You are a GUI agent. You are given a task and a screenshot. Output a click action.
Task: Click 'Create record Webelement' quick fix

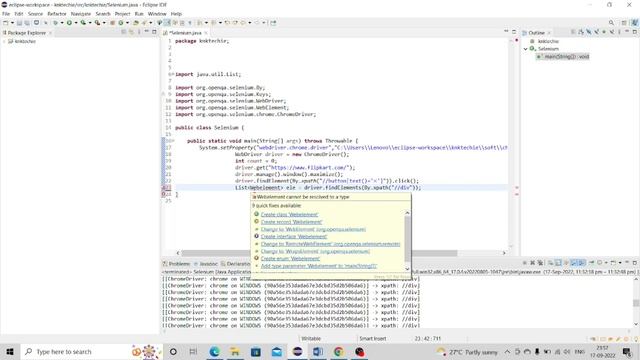click(x=291, y=222)
